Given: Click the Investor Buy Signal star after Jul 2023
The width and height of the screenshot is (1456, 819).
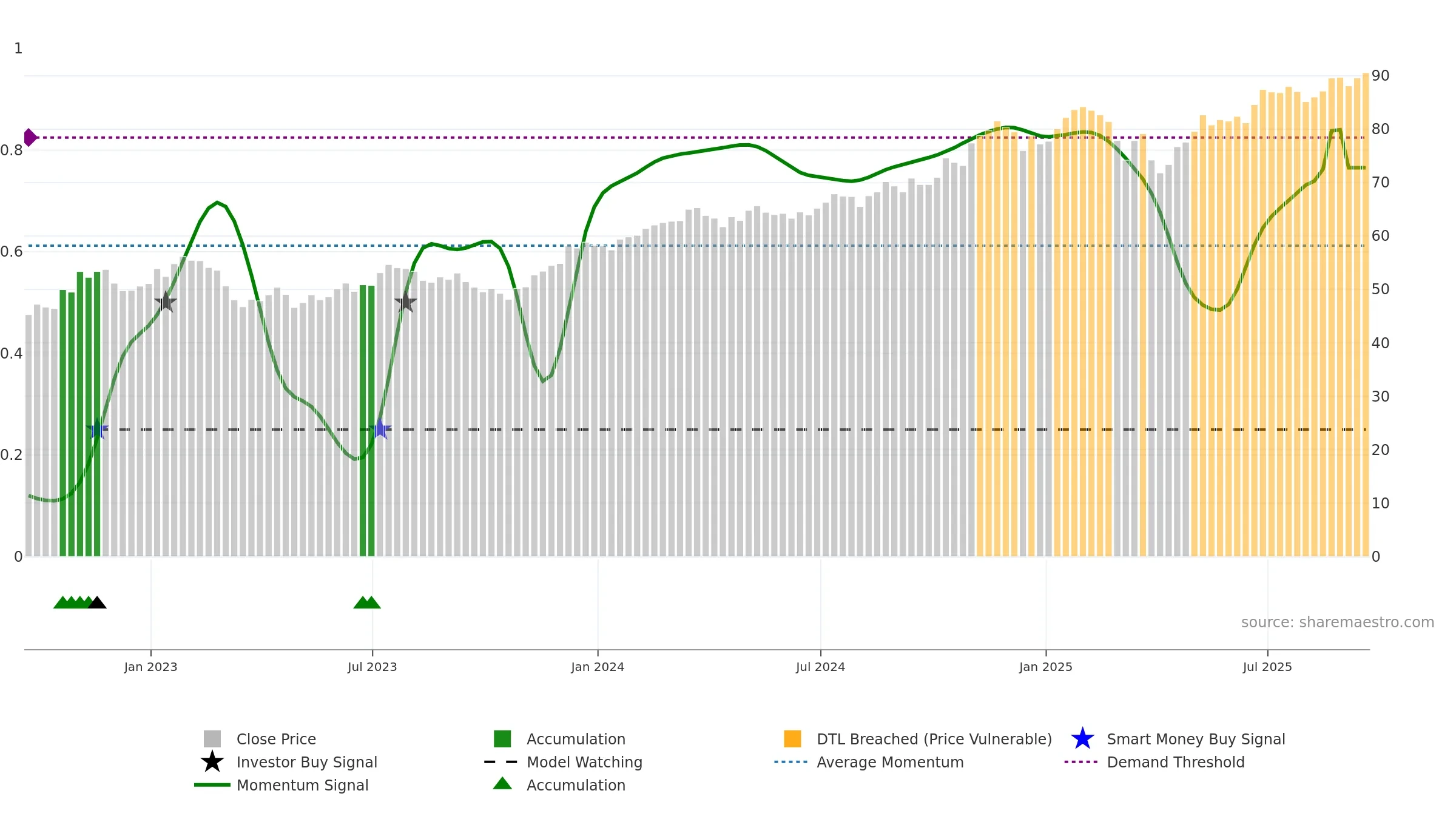Looking at the screenshot, I should [406, 302].
